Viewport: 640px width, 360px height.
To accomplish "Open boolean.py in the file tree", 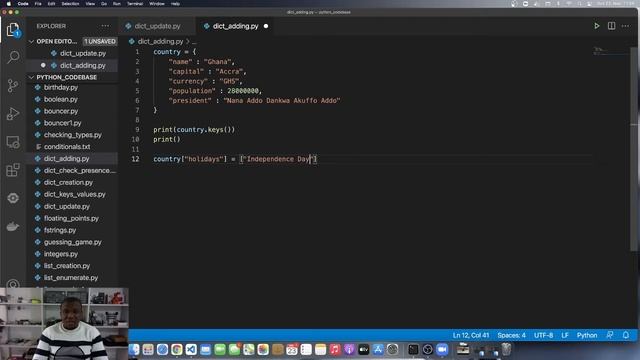I will (x=61, y=99).
